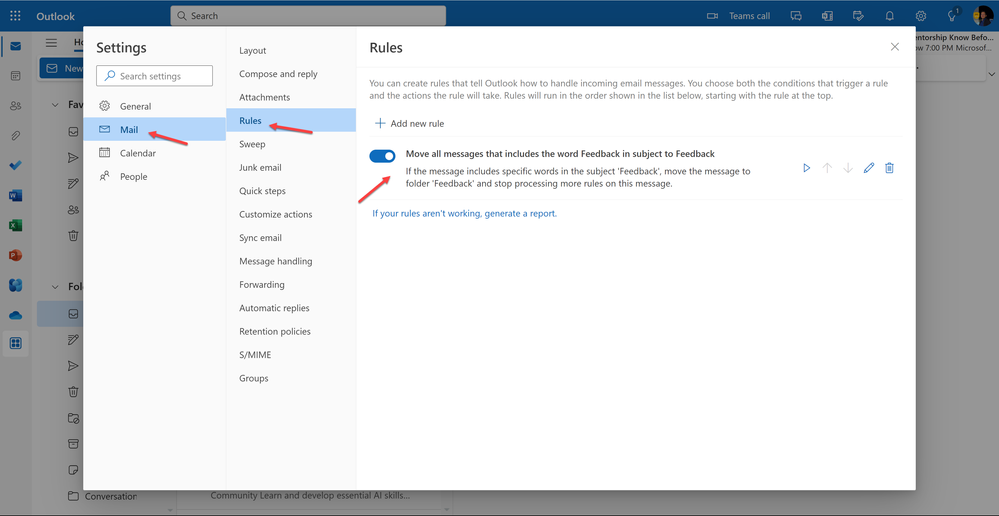Image resolution: width=999 pixels, height=516 pixels.
Task: Click Add new rule
Action: coord(409,124)
